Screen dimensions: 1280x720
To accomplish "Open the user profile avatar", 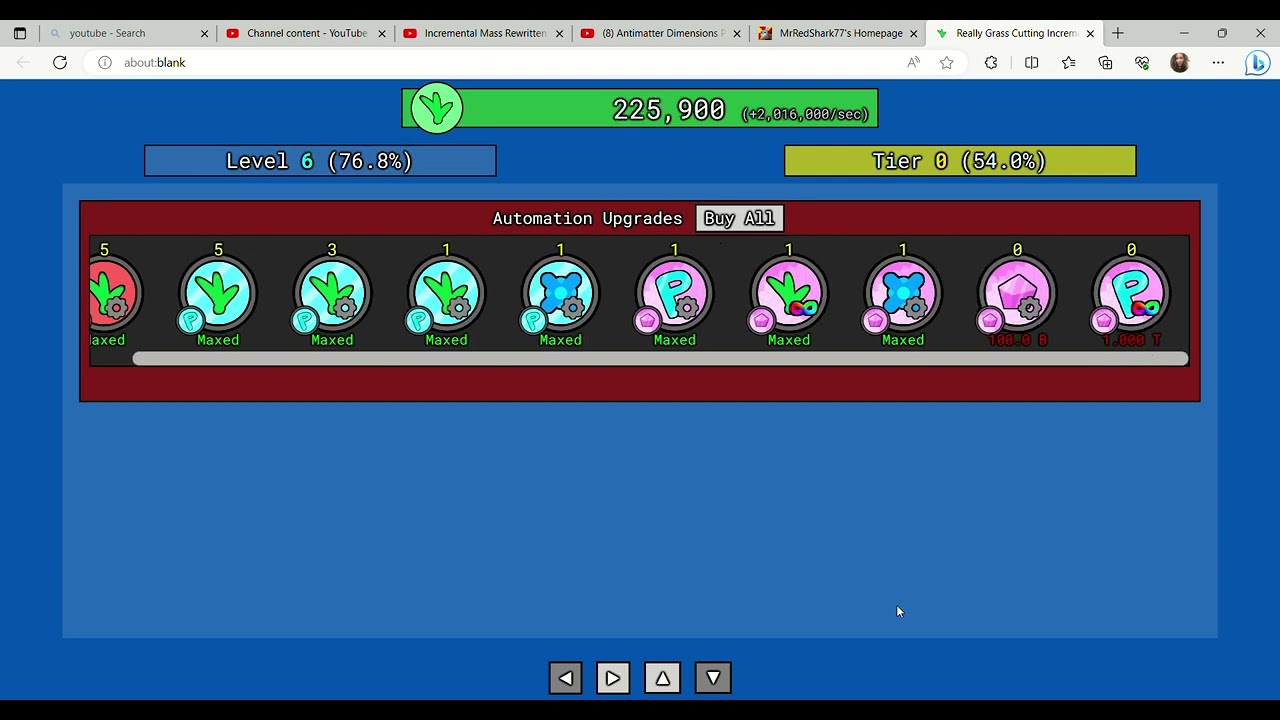I will click(1180, 62).
